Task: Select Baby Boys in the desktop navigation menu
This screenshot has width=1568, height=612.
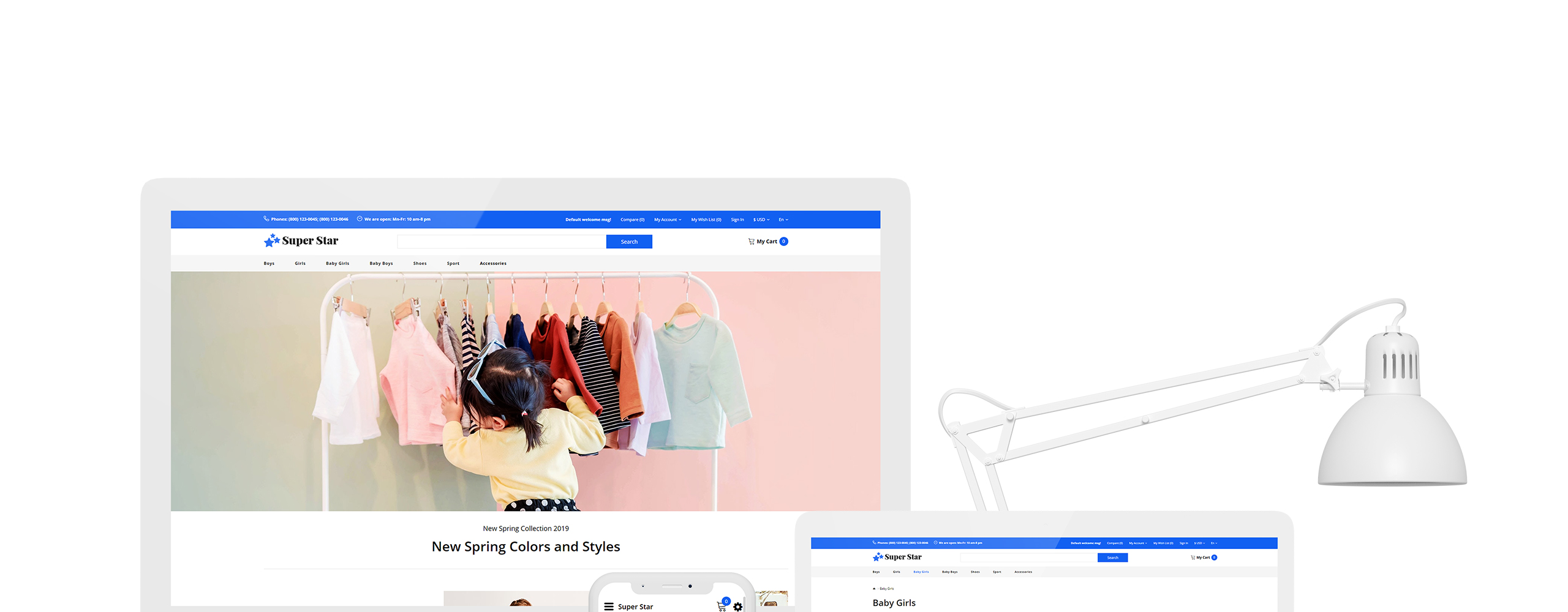Action: [381, 263]
